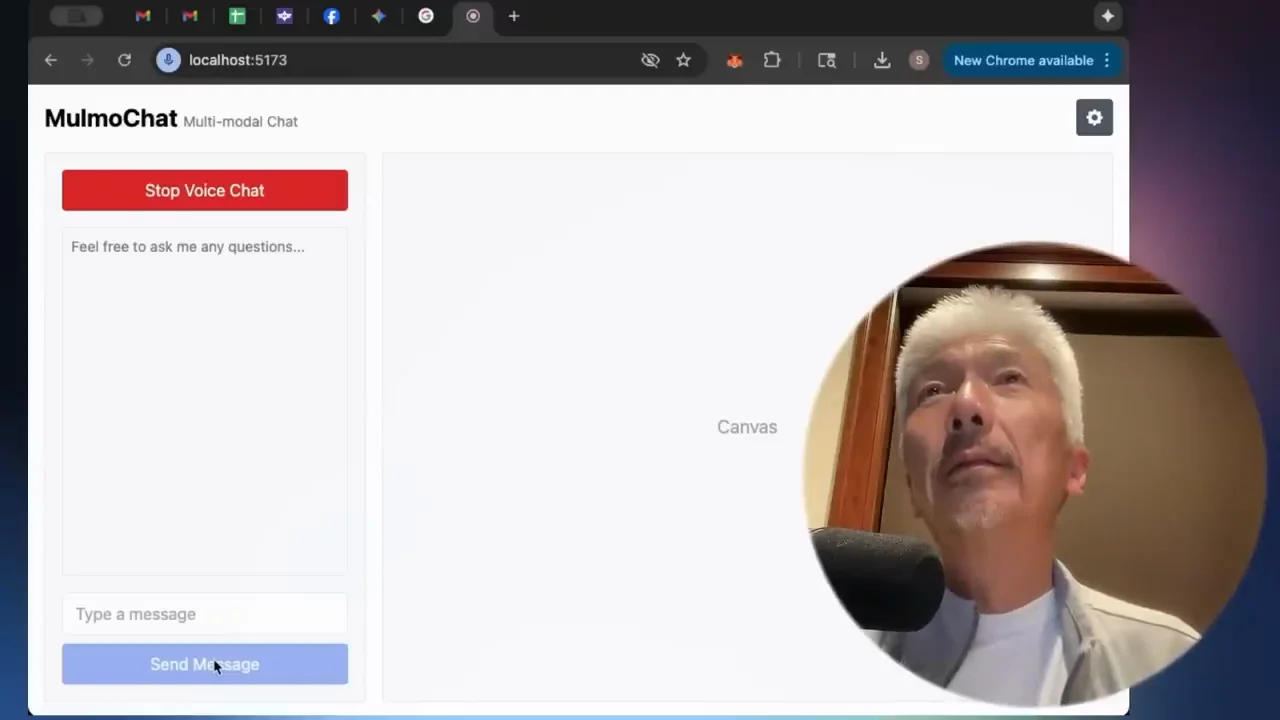Click Stop Voice Chat button
This screenshot has height=720, width=1280.
(205, 190)
